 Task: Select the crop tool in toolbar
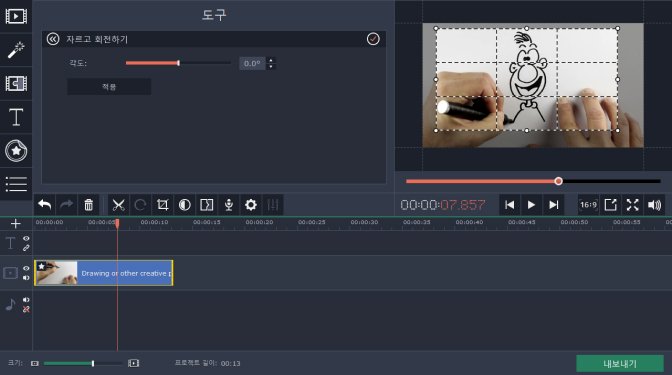click(162, 205)
